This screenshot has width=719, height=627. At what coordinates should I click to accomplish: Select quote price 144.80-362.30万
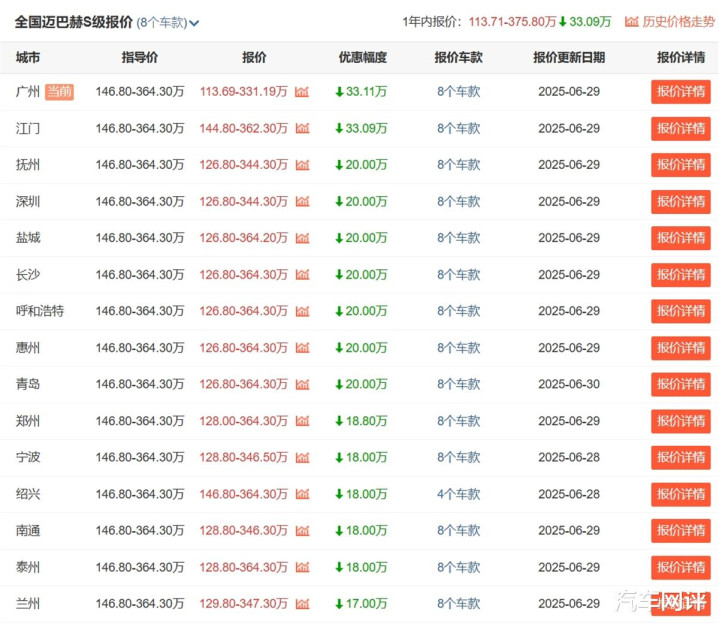coord(243,128)
